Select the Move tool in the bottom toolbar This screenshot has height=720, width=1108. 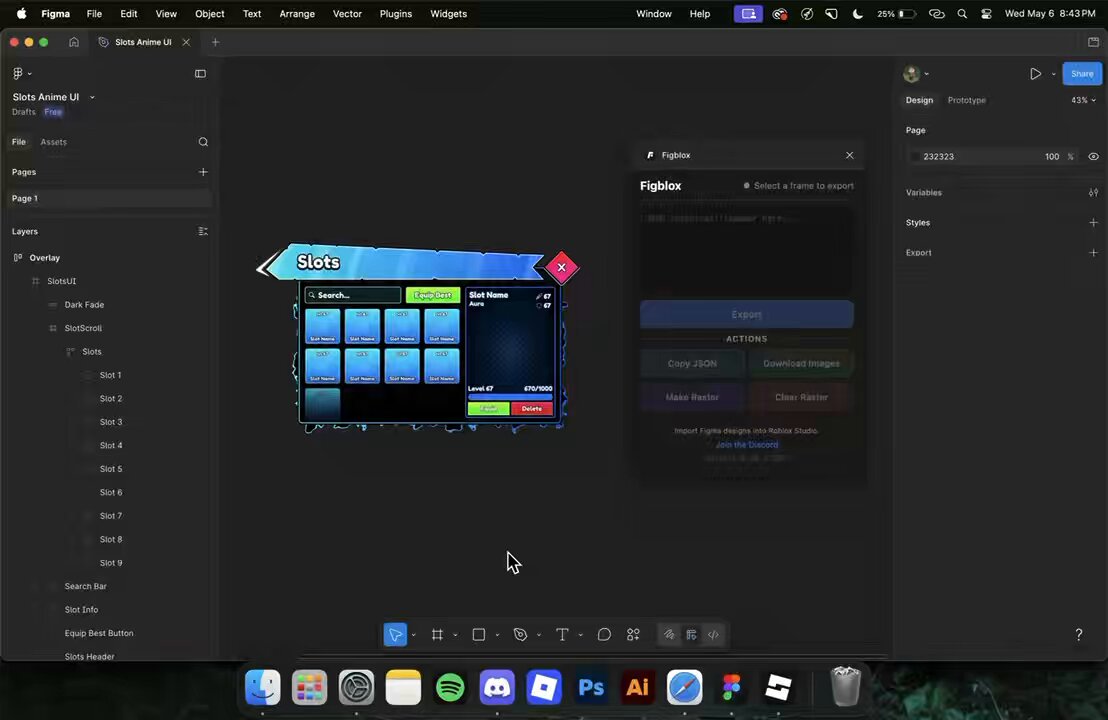click(395, 635)
